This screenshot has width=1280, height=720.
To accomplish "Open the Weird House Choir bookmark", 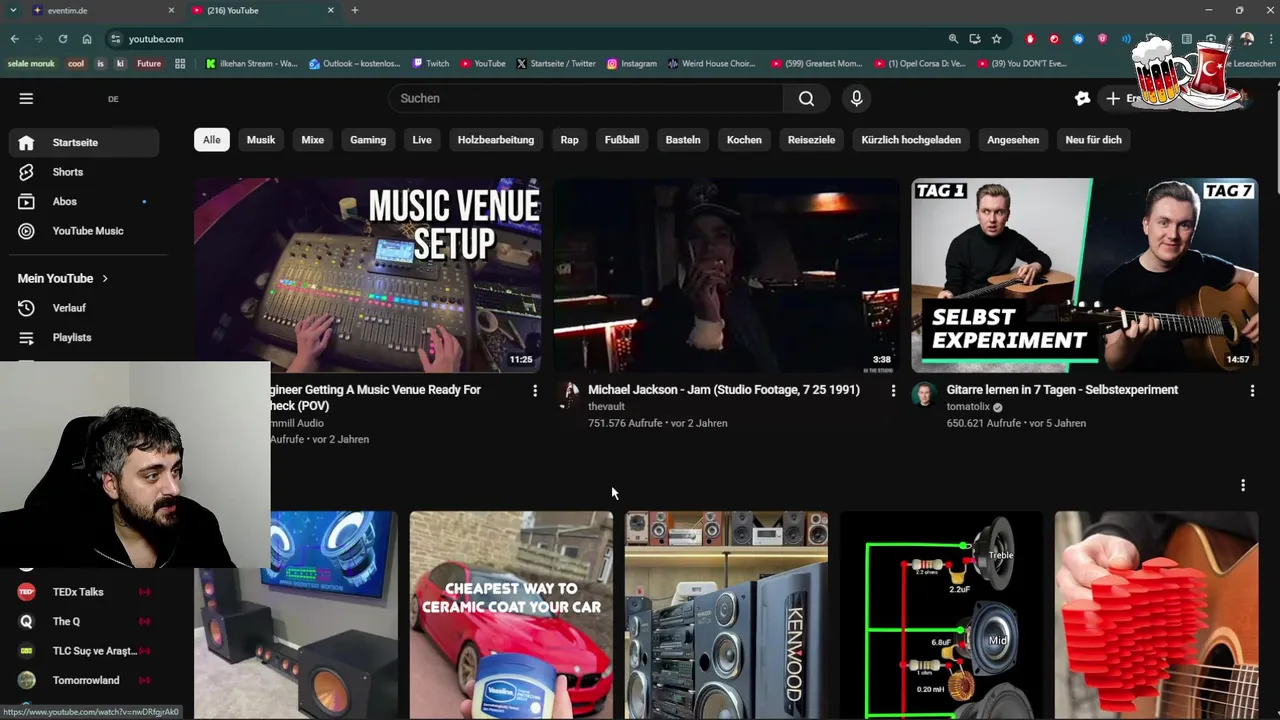I will click(x=712, y=63).
